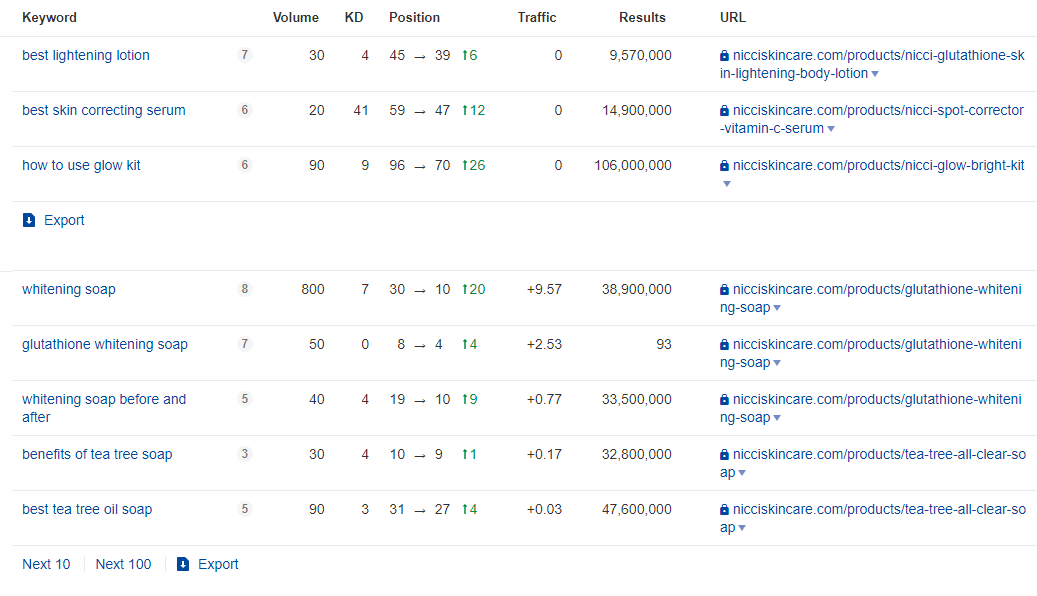This screenshot has height=596, width=1037.
Task: Sort by the Position column header
Action: pyautogui.click(x=414, y=18)
